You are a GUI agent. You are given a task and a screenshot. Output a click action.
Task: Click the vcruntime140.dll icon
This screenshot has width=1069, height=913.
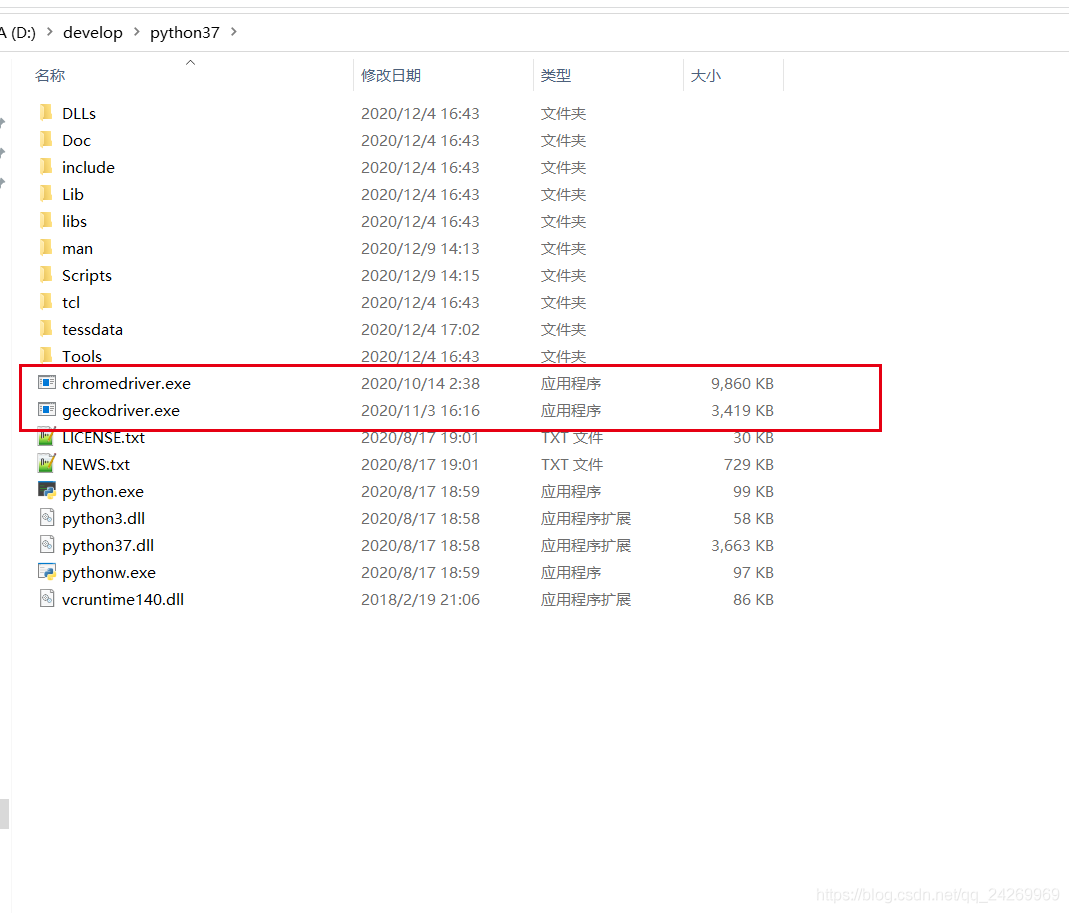tap(47, 599)
